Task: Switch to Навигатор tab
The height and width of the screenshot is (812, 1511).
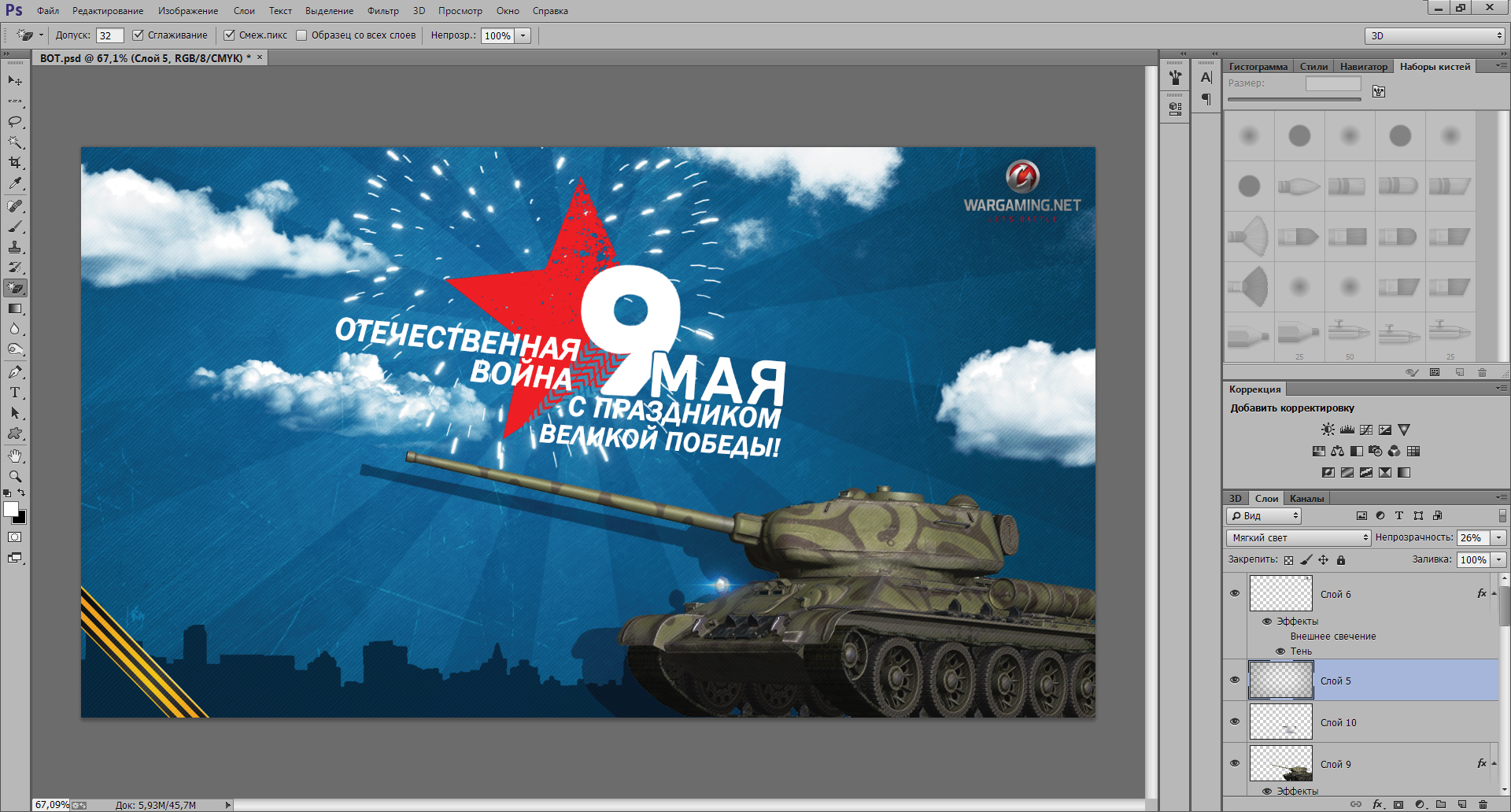Action: pyautogui.click(x=1364, y=67)
